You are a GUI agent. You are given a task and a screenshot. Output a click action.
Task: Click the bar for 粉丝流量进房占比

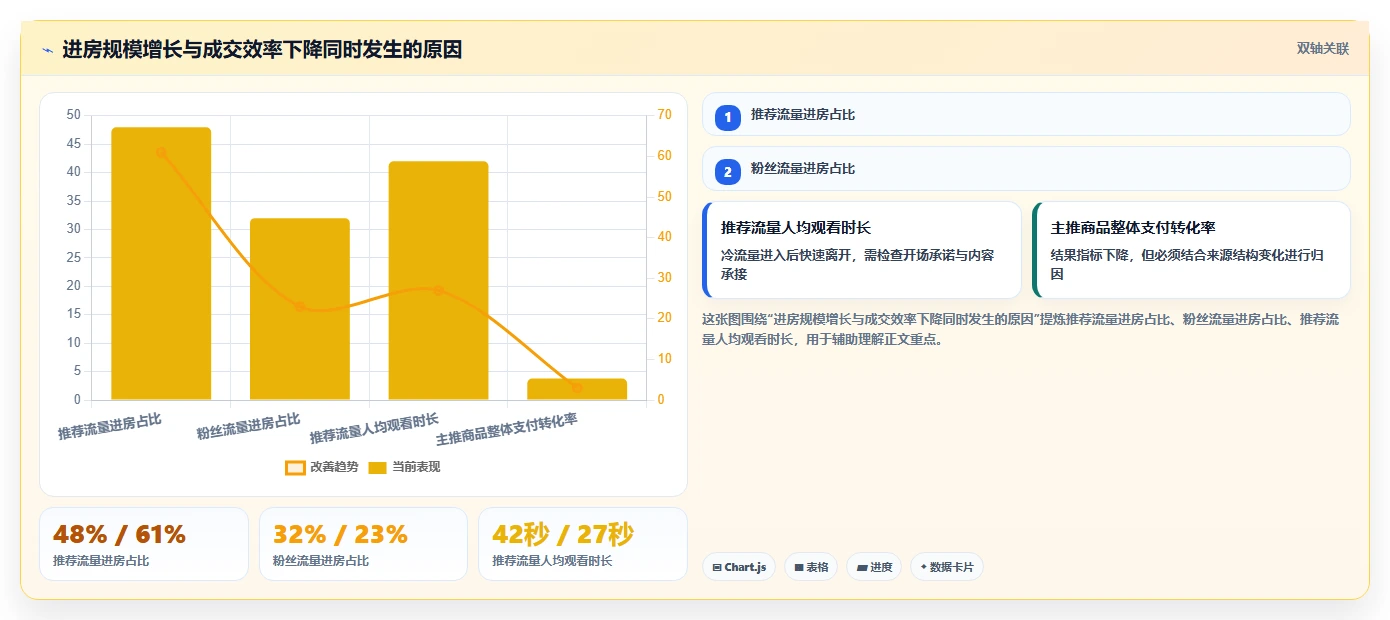(x=300, y=309)
